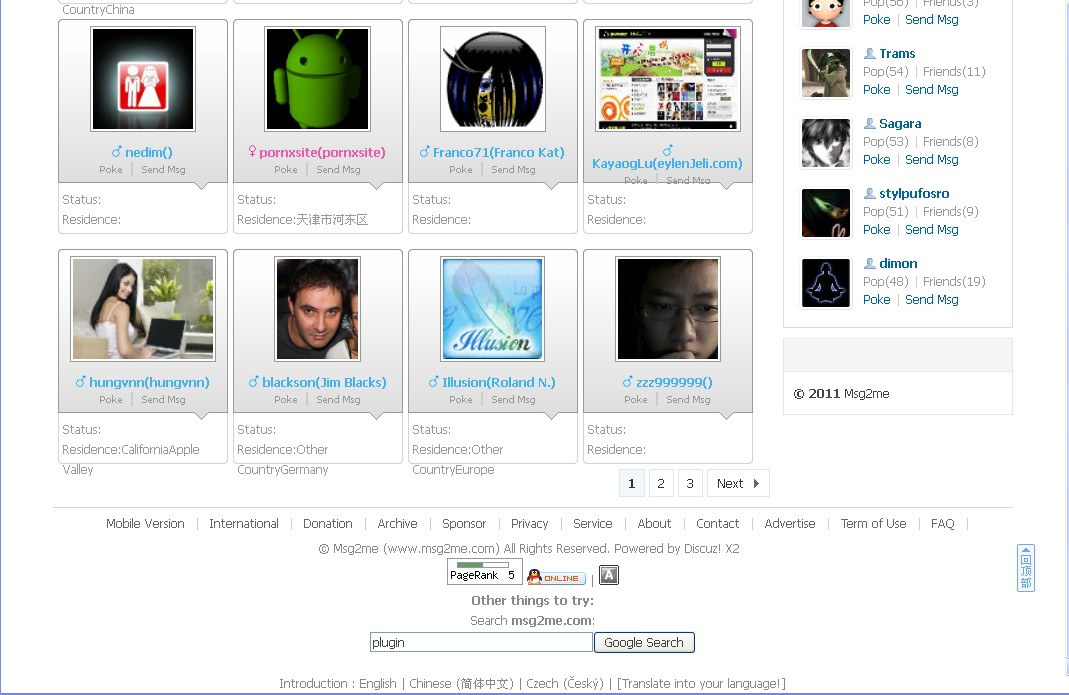Image resolution: width=1069 pixels, height=695 pixels.
Task: Click the user icon beside dimon
Action: [870, 263]
